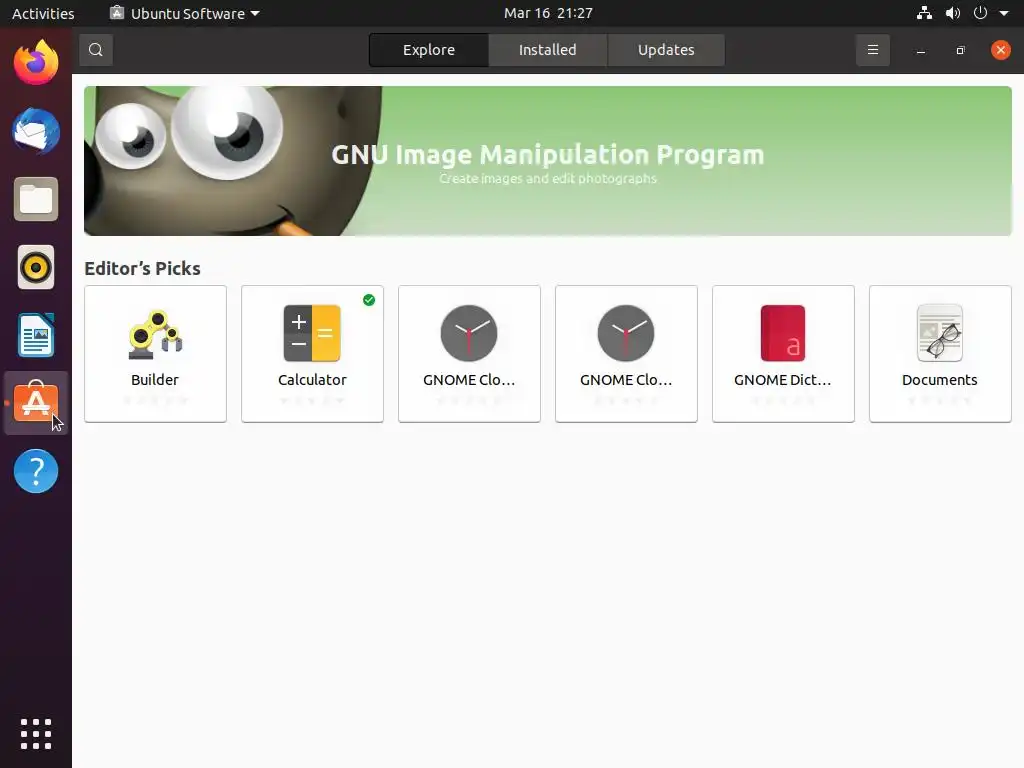Switch to the Installed tab
The height and width of the screenshot is (768, 1024).
pos(547,50)
